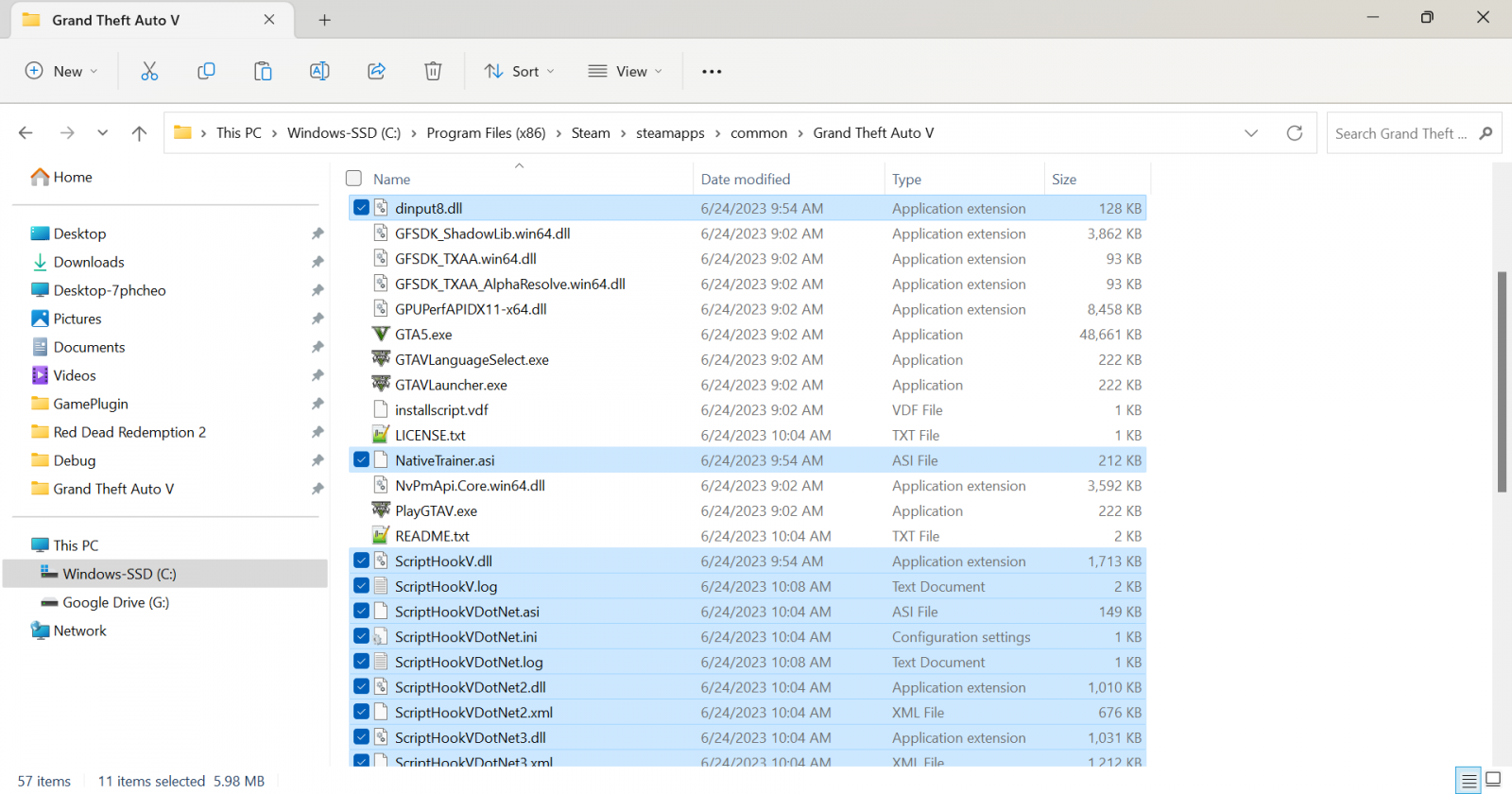Navigate to Program Files (x86) breadcrumb
The image size is (1512, 794).
[486, 133]
